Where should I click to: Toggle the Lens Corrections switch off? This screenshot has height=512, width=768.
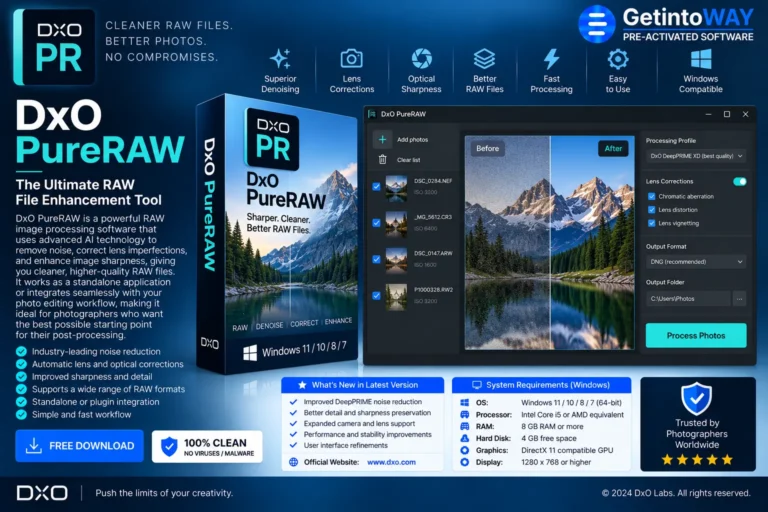click(x=740, y=182)
